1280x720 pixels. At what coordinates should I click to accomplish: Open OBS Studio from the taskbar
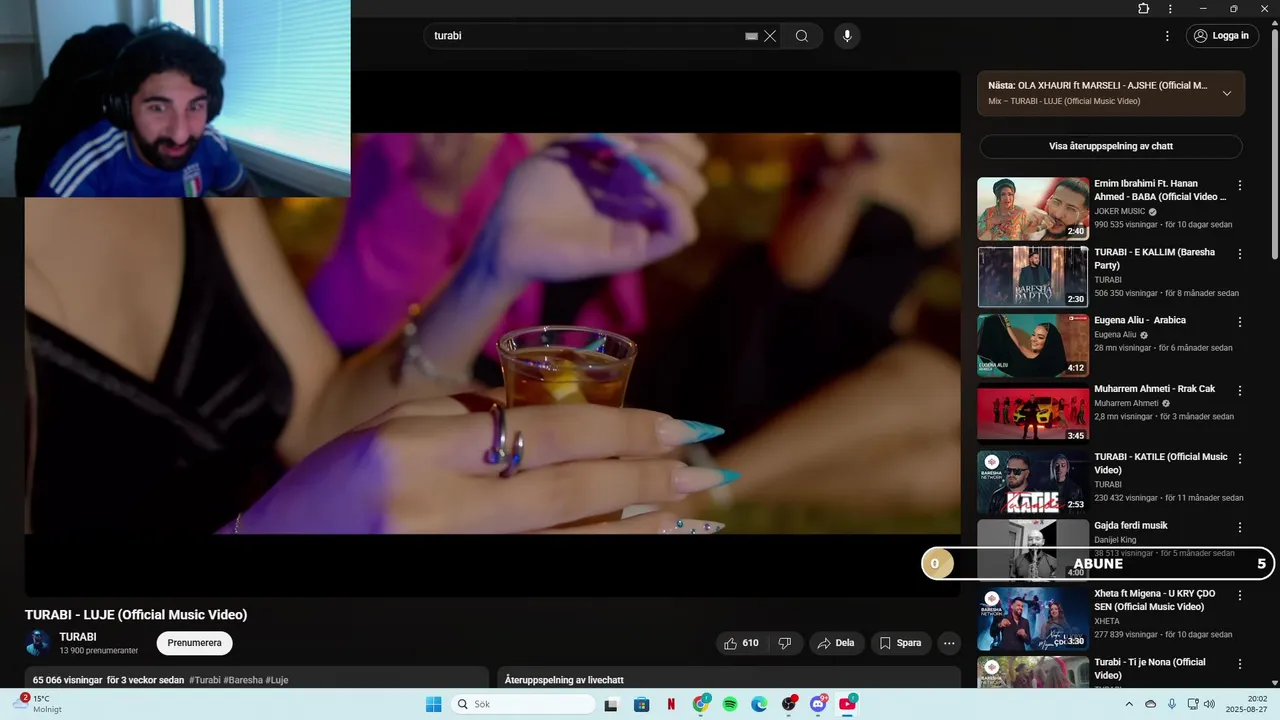click(x=789, y=704)
